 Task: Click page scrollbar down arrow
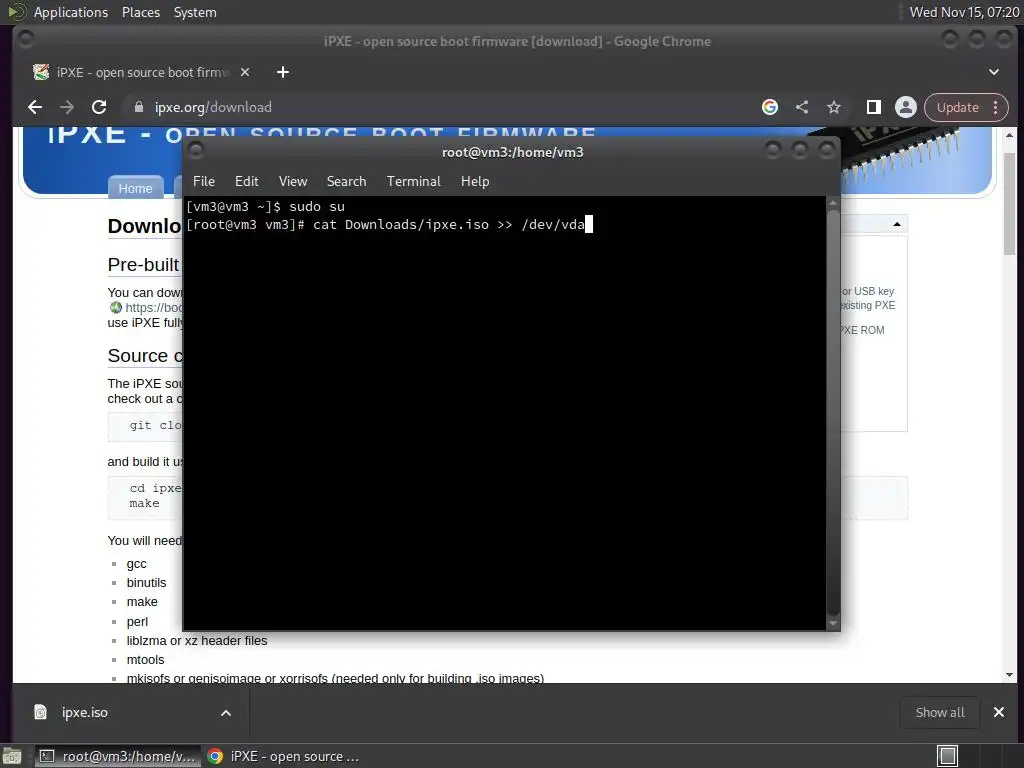click(1010, 675)
